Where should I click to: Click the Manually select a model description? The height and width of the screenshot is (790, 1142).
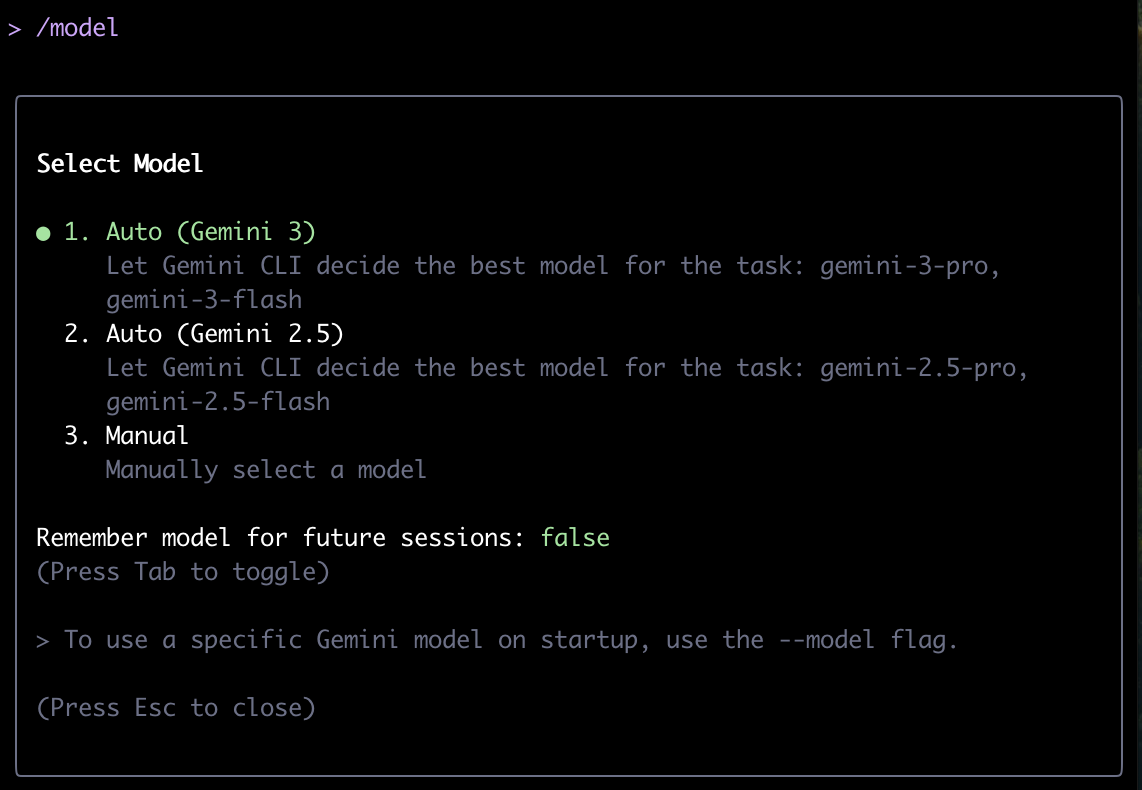266,469
